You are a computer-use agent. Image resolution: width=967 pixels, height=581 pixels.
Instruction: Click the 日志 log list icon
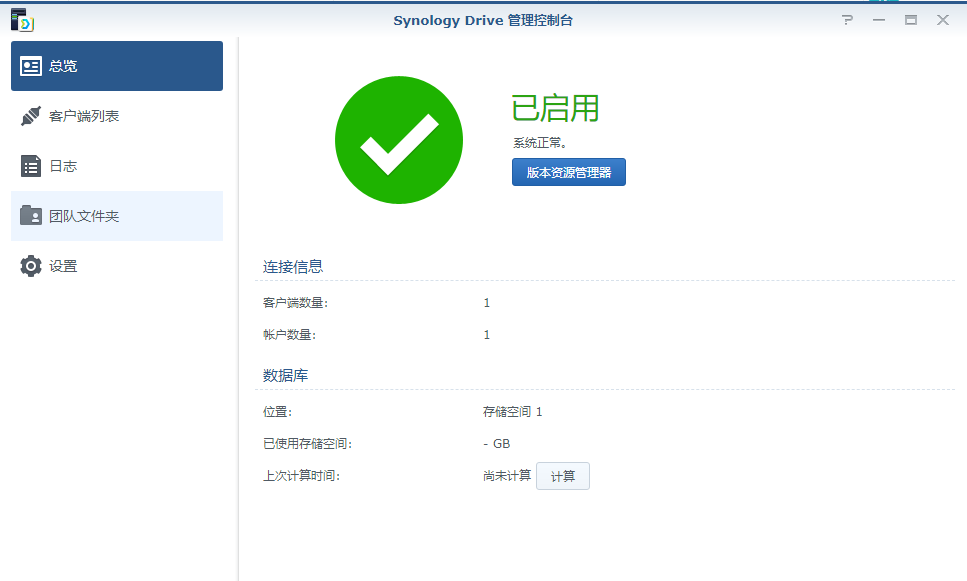pos(31,166)
